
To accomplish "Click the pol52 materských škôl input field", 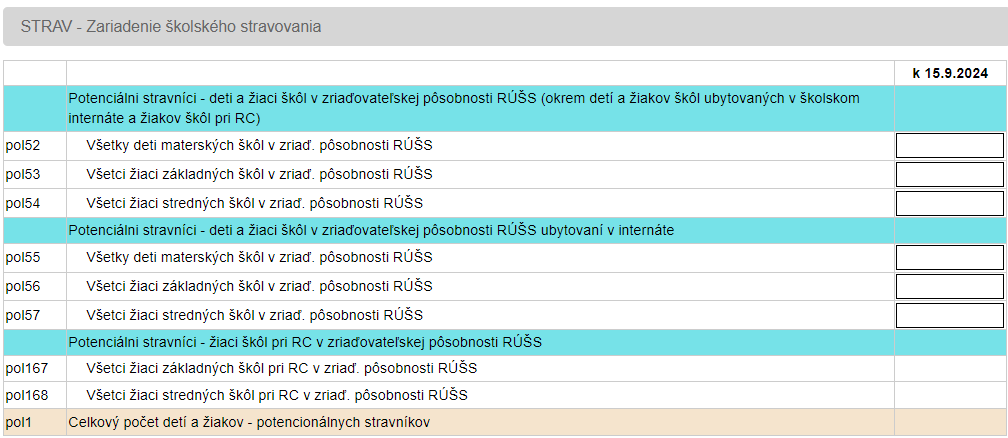I will 950,145.
